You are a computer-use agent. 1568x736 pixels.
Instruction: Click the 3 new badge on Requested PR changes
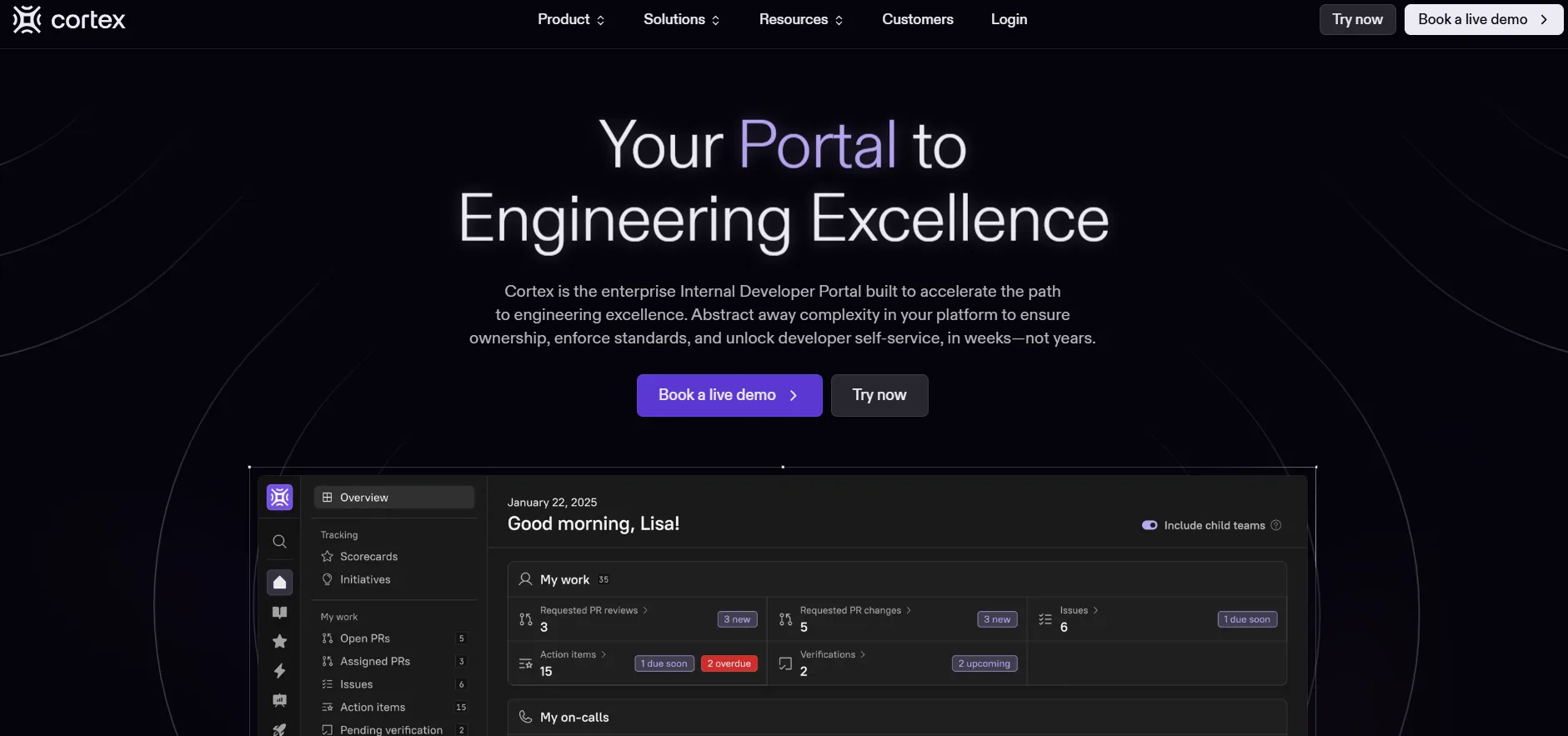pyautogui.click(x=997, y=619)
